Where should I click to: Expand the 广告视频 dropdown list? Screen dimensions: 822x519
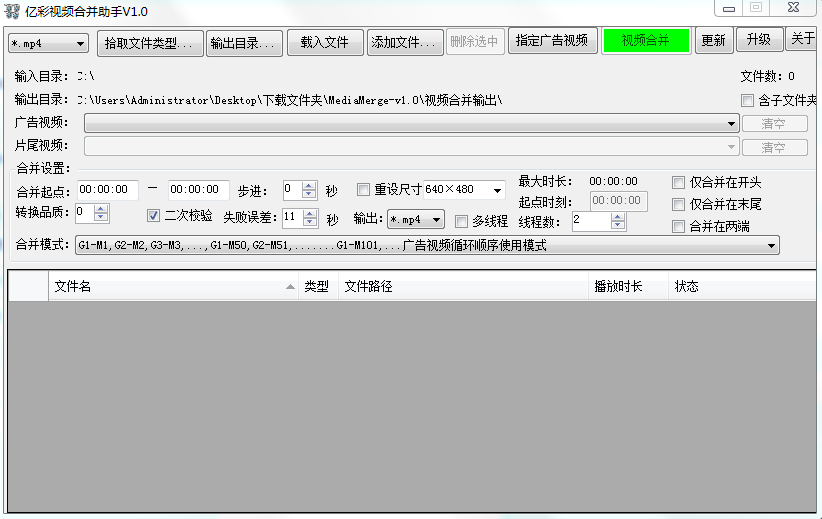[733, 124]
